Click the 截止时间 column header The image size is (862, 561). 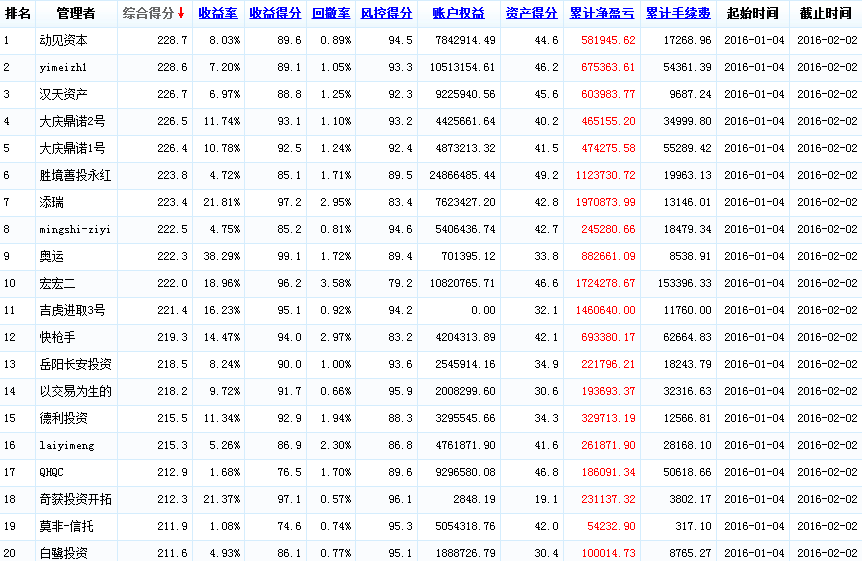point(826,13)
